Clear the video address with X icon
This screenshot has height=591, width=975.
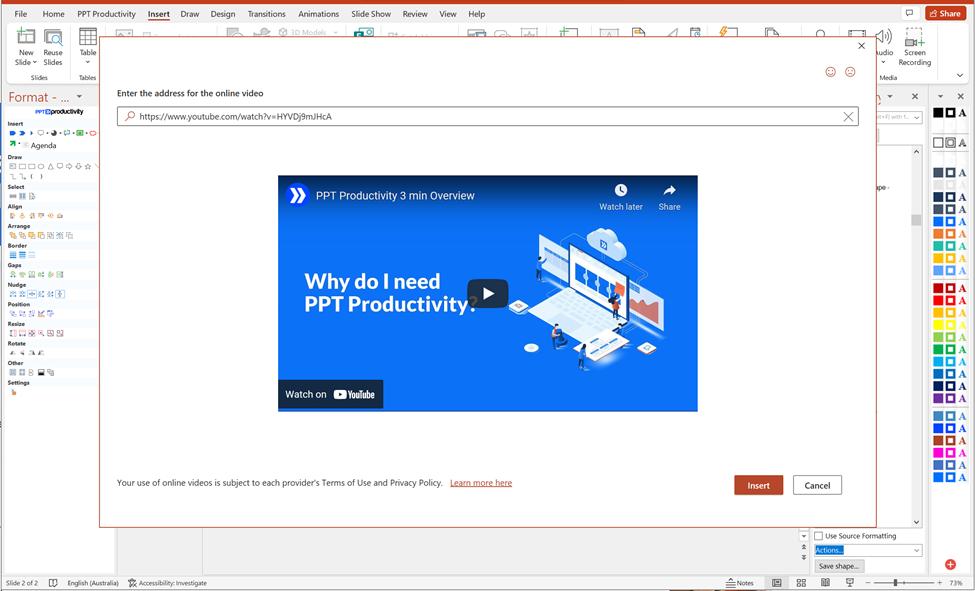click(848, 116)
